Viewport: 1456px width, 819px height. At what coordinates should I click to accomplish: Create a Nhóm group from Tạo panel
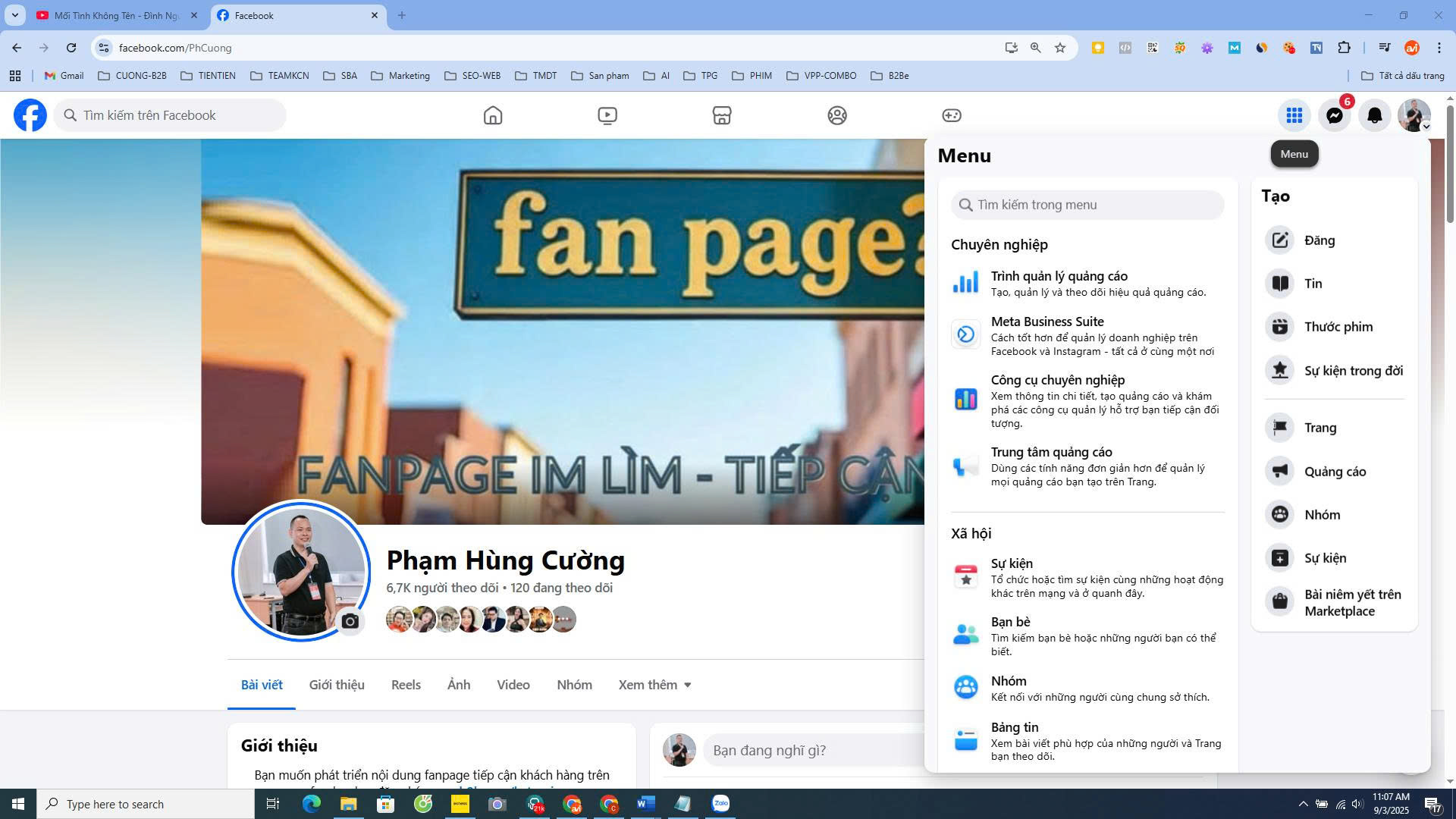tap(1335, 515)
